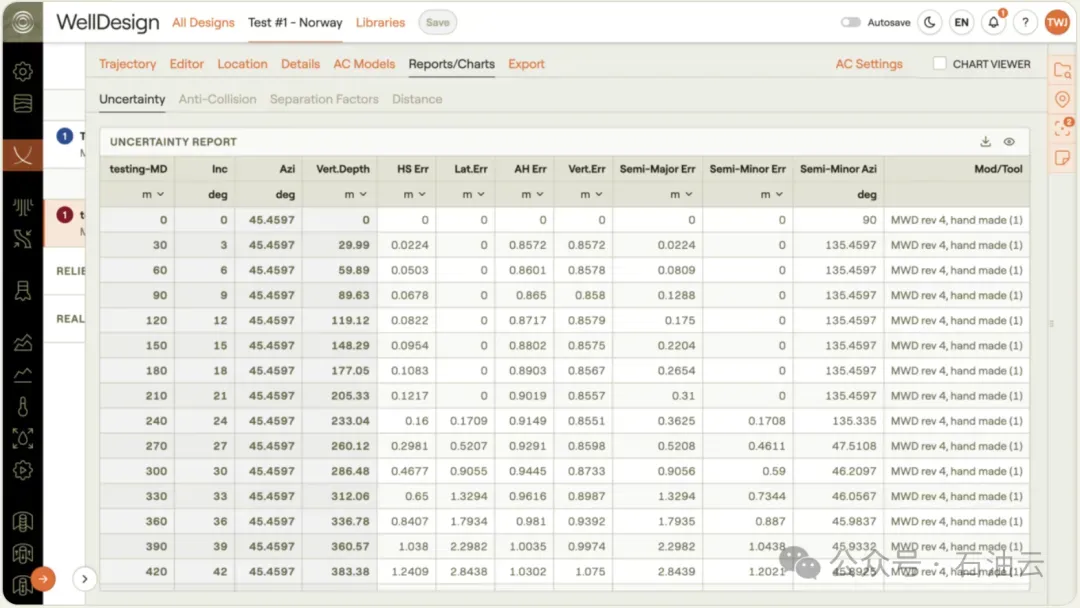The image size is (1080, 608).
Task: Open the Details tab
Action: coord(300,63)
